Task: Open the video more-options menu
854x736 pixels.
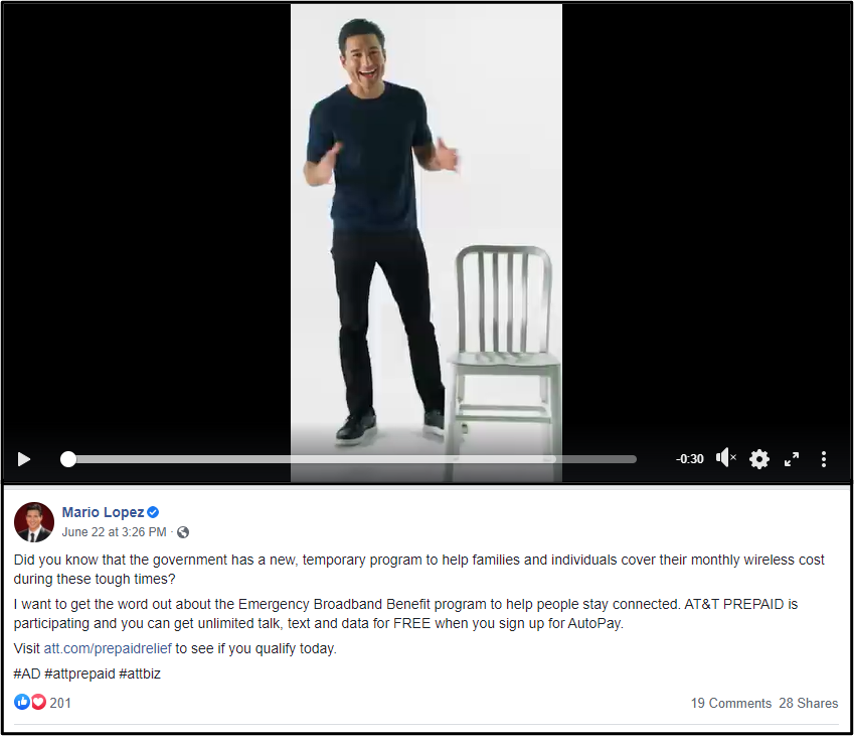Action: pyautogui.click(x=824, y=459)
